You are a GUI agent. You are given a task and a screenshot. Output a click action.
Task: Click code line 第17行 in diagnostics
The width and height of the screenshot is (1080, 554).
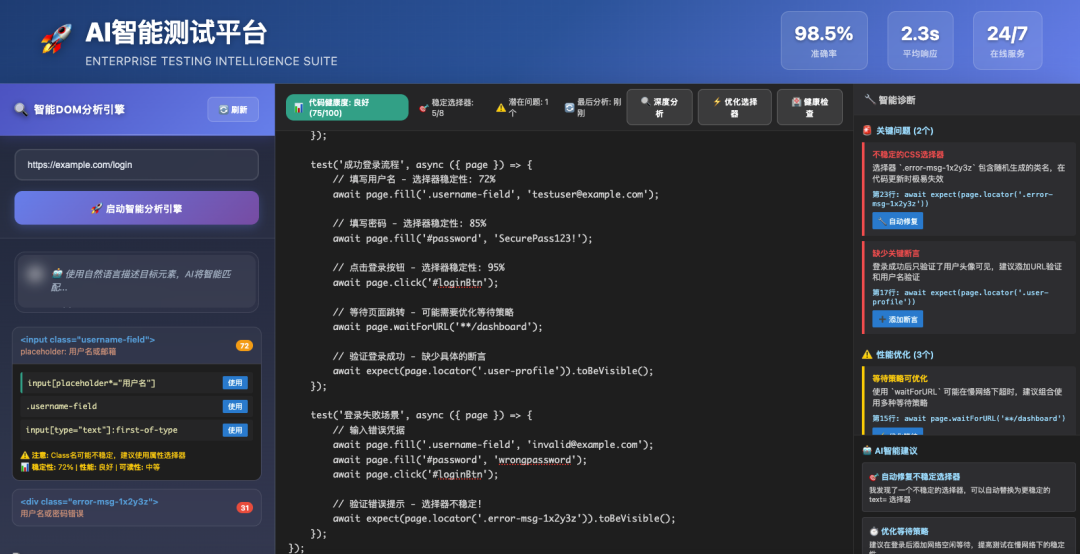[x=960, y=297]
